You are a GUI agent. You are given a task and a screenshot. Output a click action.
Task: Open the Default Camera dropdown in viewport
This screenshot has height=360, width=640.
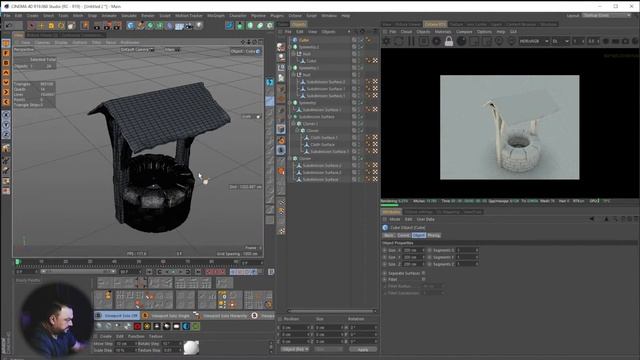138,50
